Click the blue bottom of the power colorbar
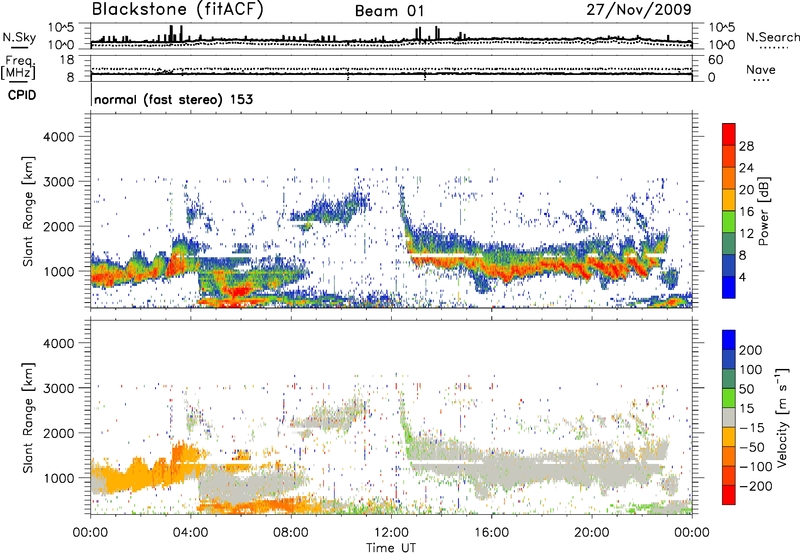The width and height of the screenshot is (800, 554). coord(729,287)
